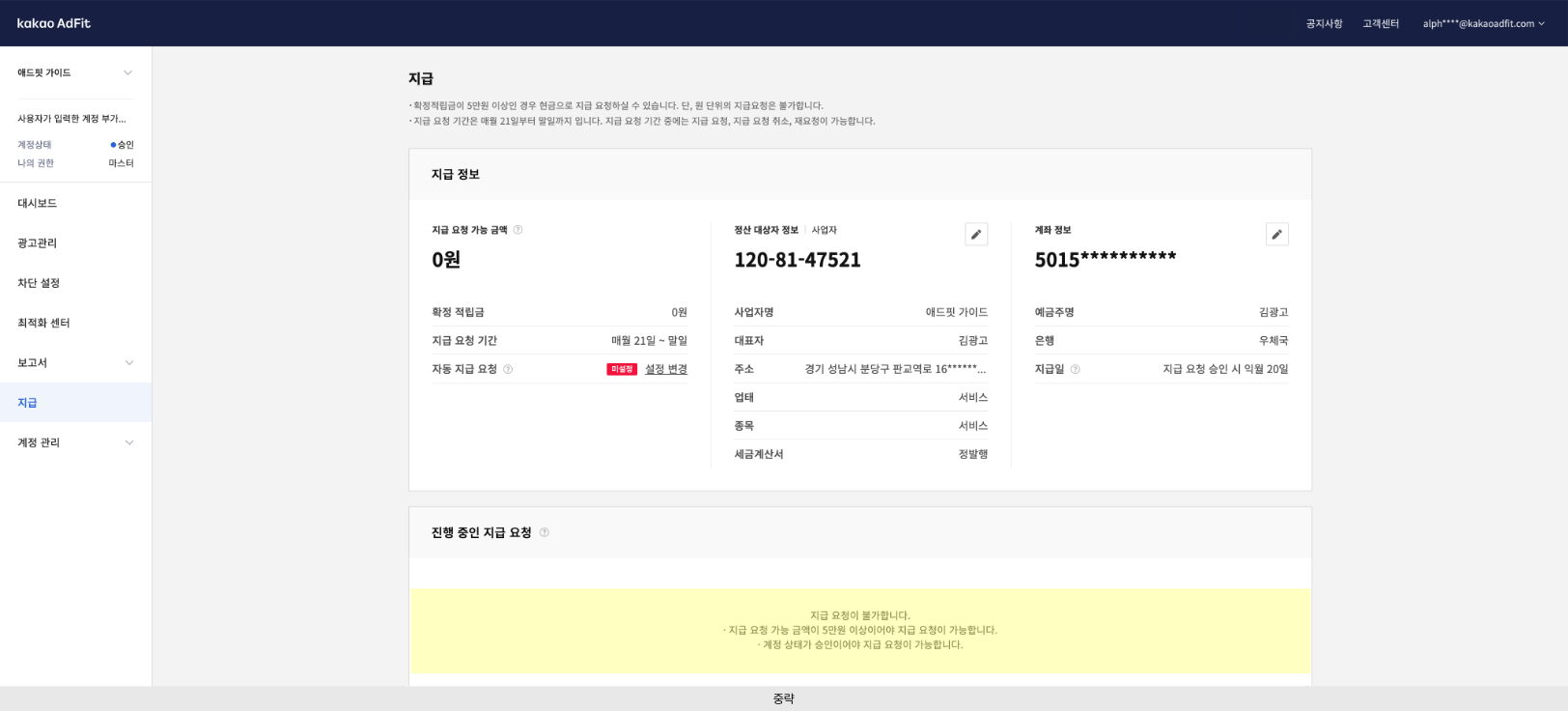The height and width of the screenshot is (711, 1568).
Task: Show help for 지급 요청 가능 금액
Action: [x=518, y=230]
